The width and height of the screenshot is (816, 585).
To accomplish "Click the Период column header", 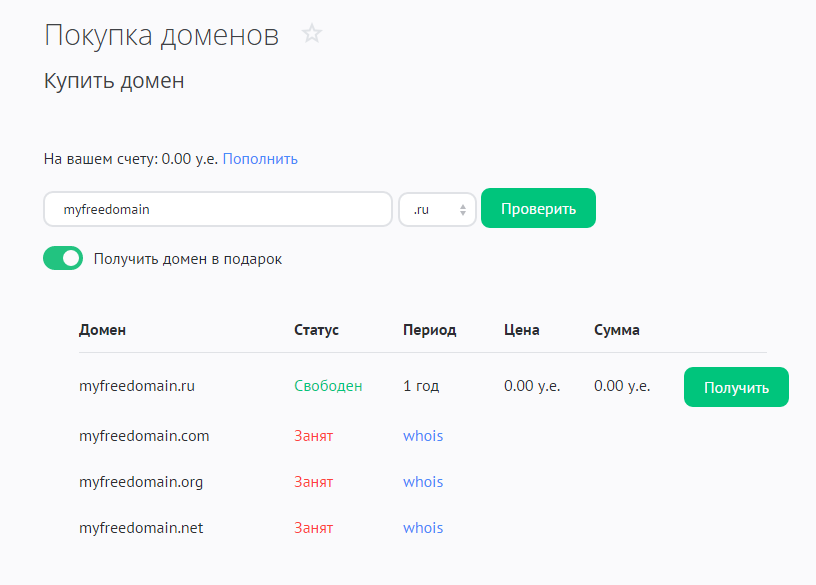I will click(429, 330).
